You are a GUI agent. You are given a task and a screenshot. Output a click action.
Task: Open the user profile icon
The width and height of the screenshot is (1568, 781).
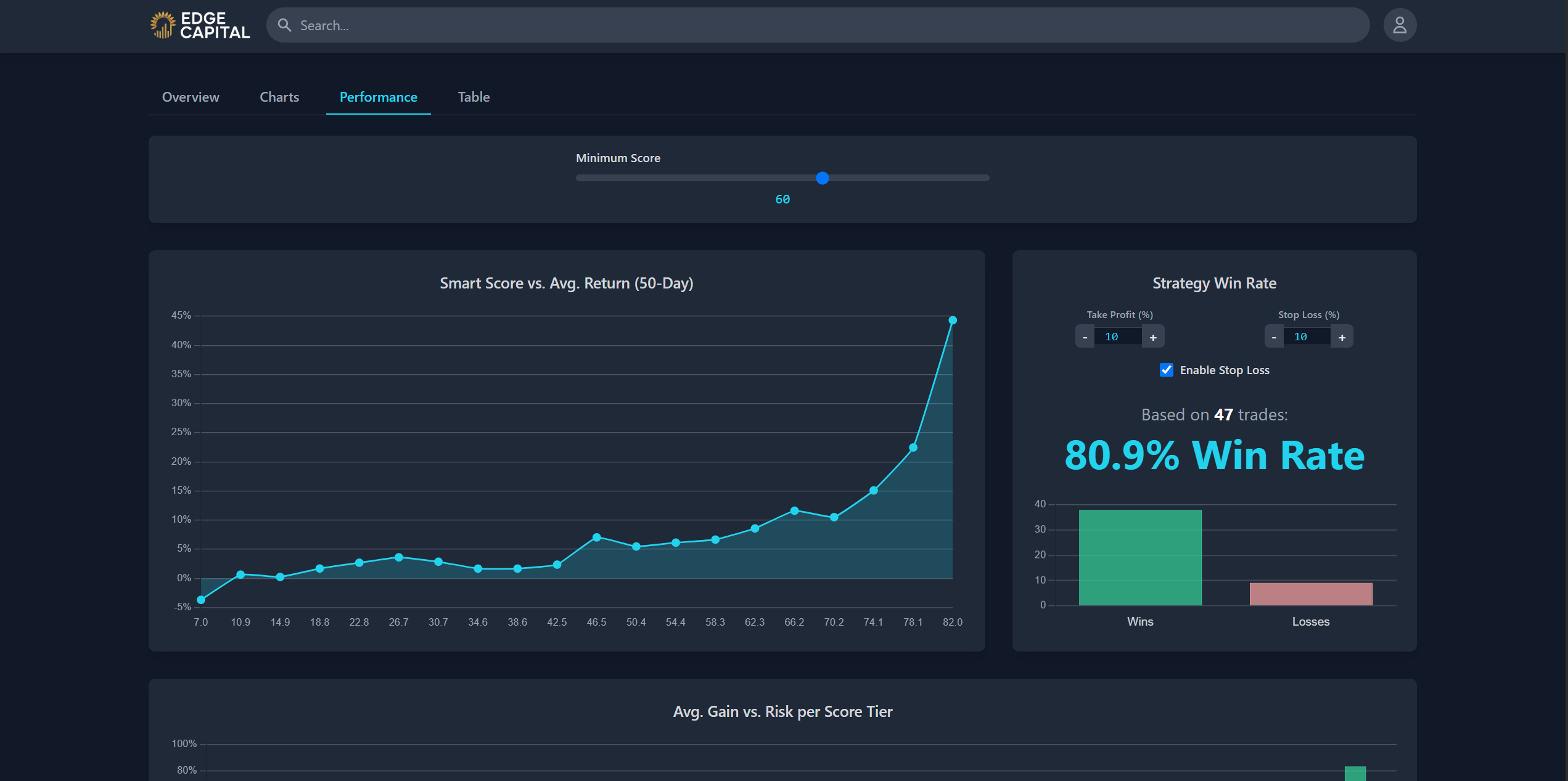(1399, 25)
